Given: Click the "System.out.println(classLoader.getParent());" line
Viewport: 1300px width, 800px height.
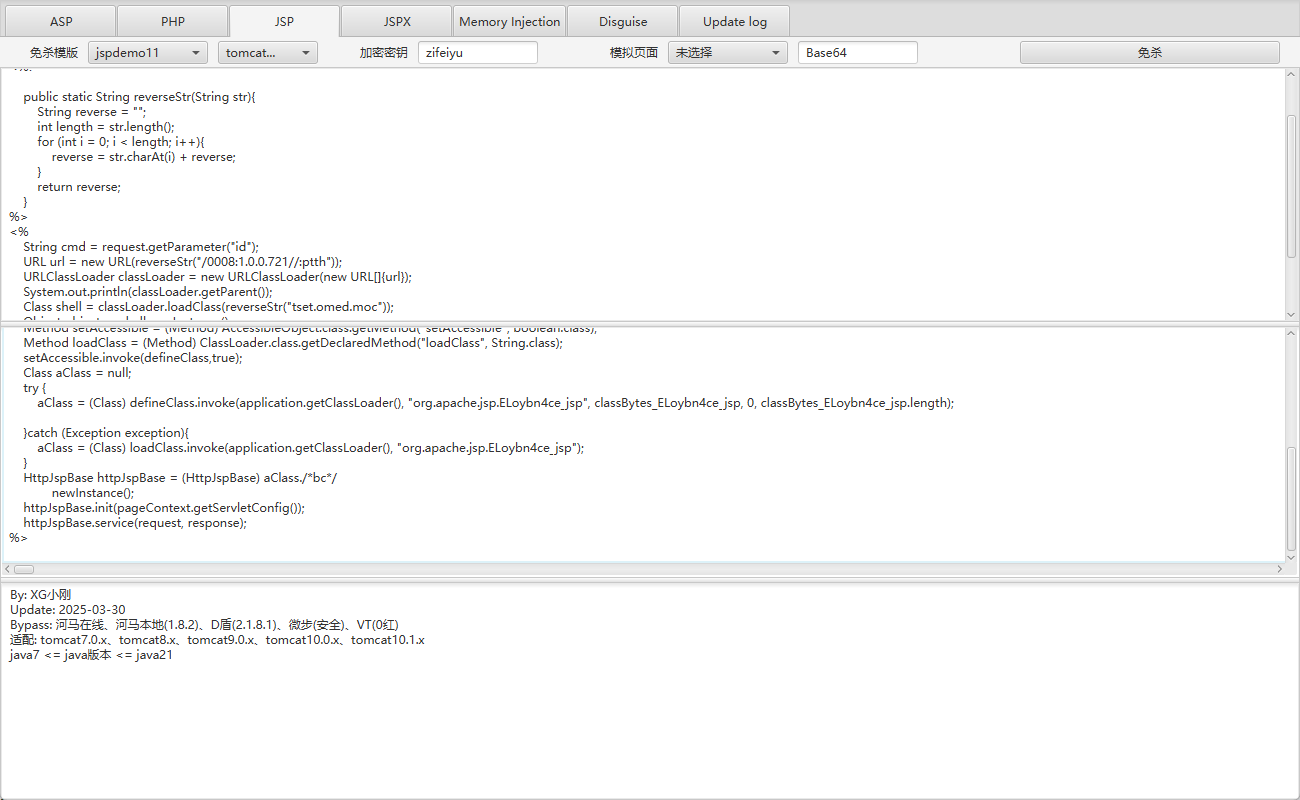Looking at the screenshot, I should [148, 292].
